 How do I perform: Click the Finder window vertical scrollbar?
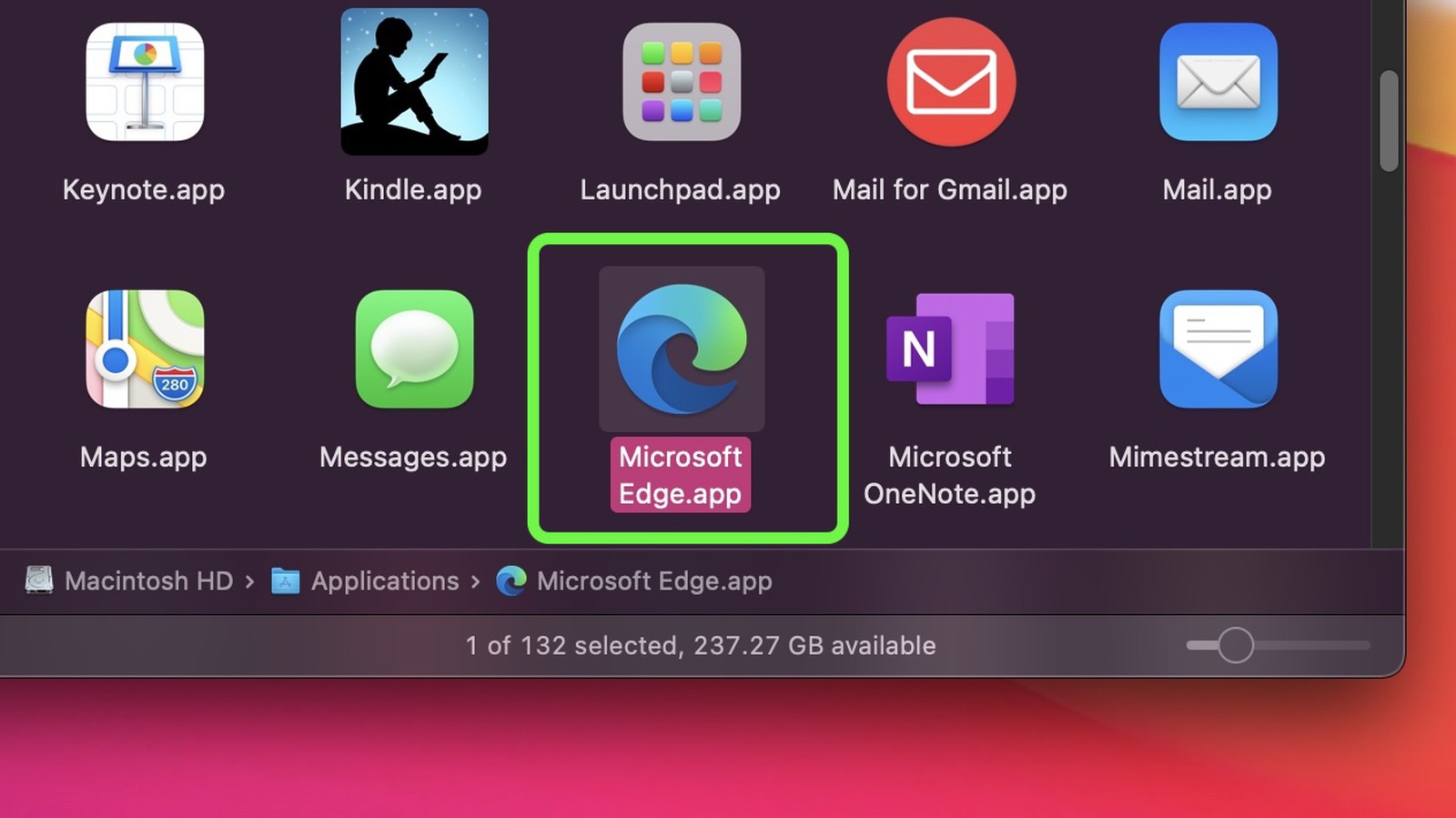coord(1389,121)
